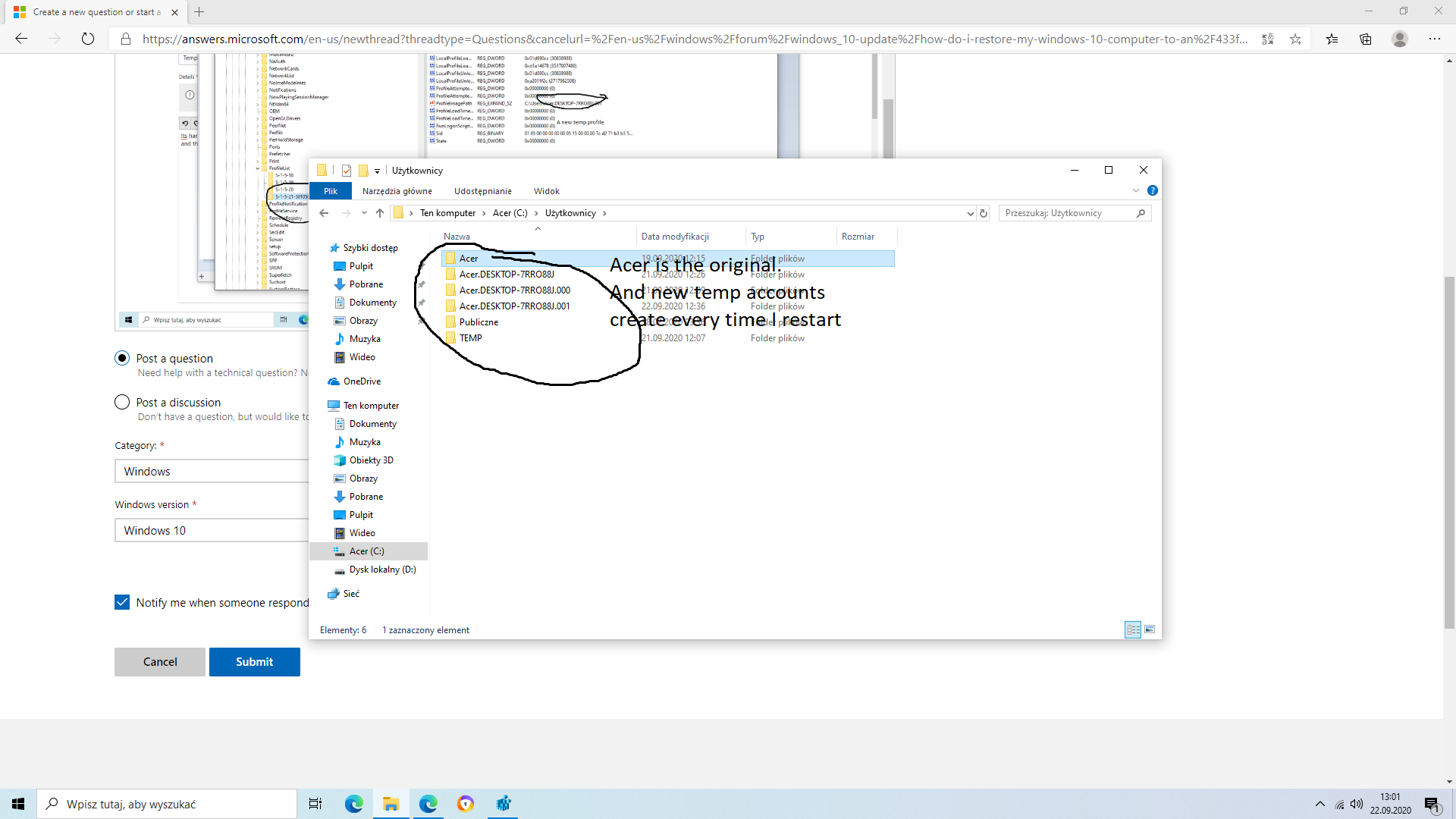Open the browser profile avatar
The image size is (1456, 819).
tap(1400, 39)
